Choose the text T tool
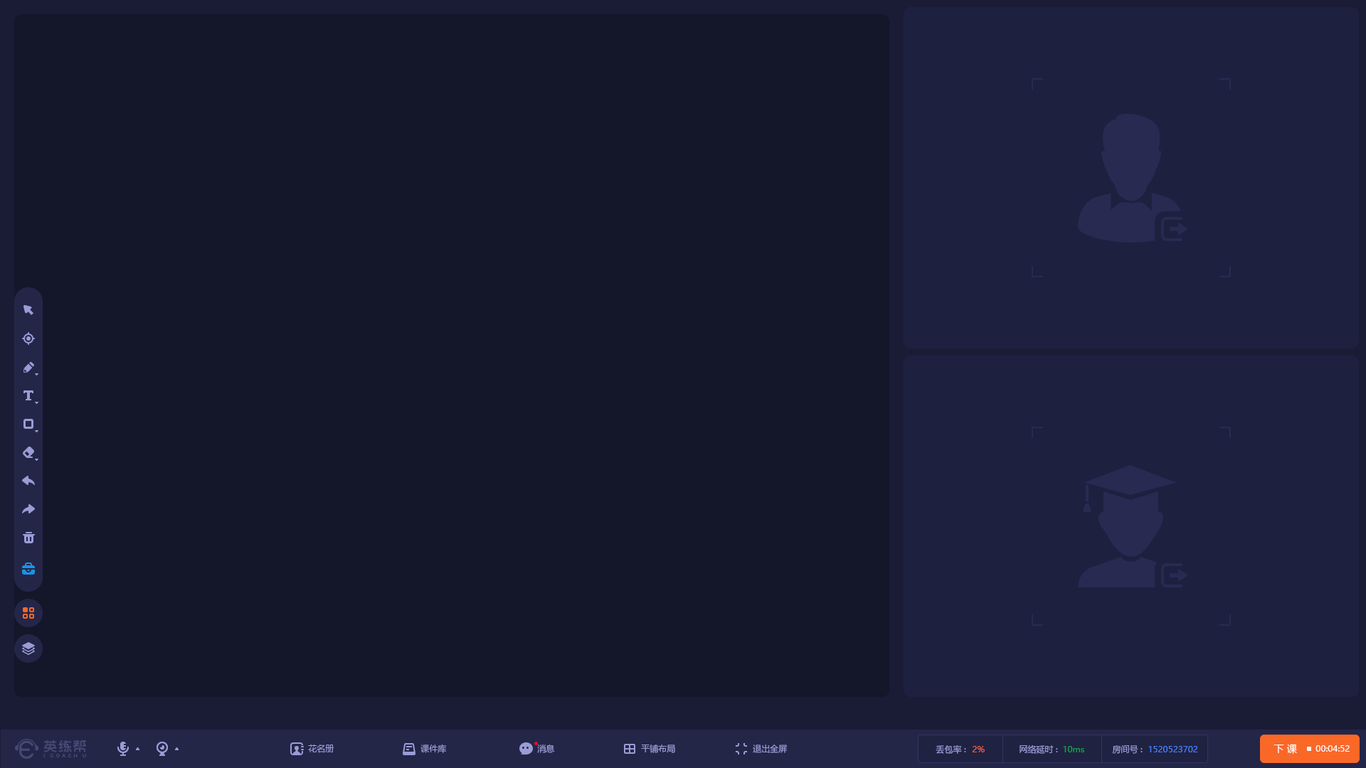The image size is (1366, 768). [x=28, y=396]
